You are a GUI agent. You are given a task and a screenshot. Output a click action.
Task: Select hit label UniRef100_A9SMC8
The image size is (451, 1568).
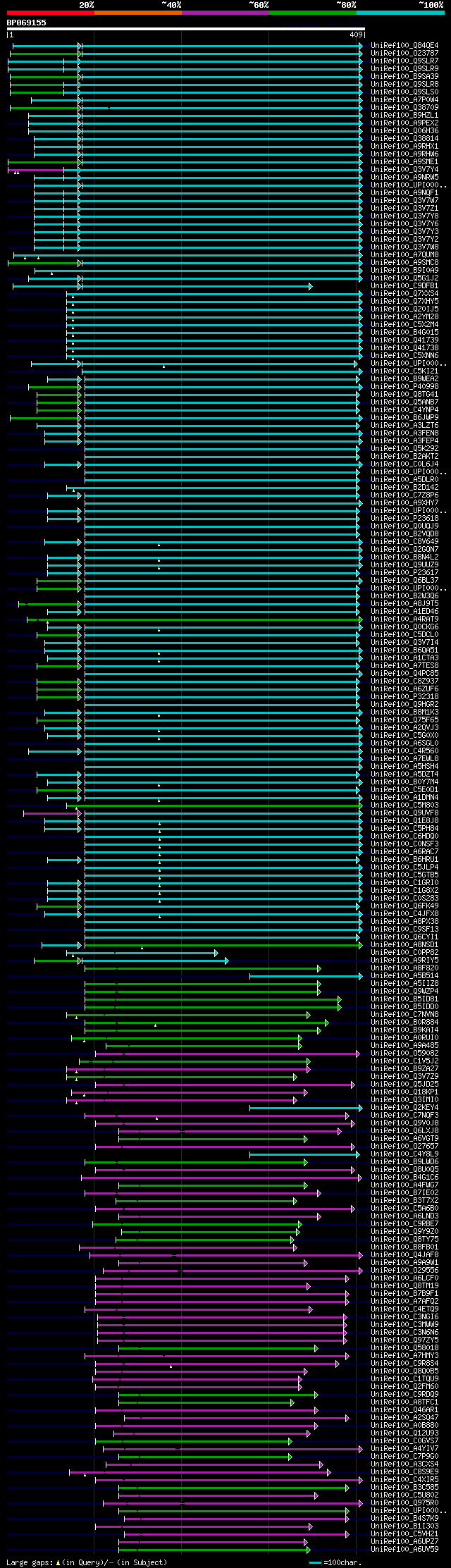(404, 263)
